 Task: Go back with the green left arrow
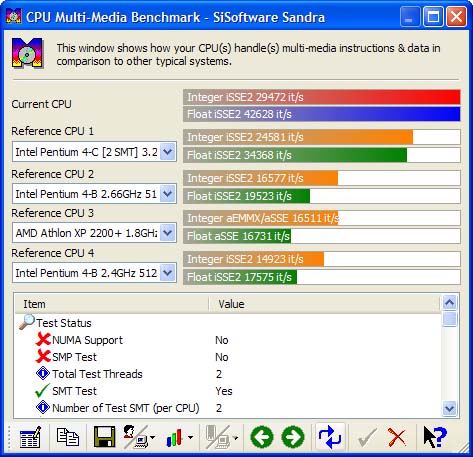point(262,437)
